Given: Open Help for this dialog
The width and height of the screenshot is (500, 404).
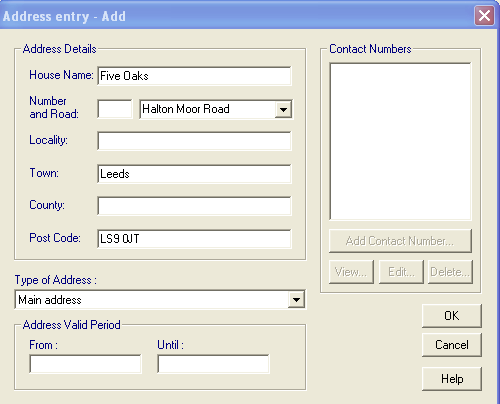Looking at the screenshot, I should pyautogui.click(x=452, y=379).
